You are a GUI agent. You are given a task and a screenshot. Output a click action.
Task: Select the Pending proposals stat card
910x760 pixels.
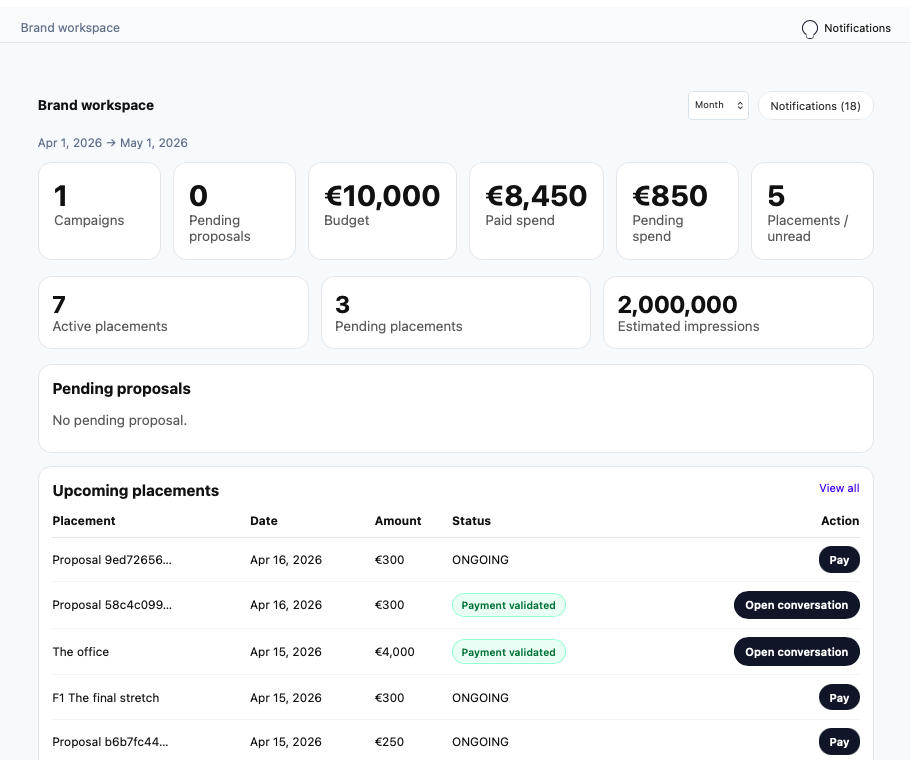coord(234,211)
